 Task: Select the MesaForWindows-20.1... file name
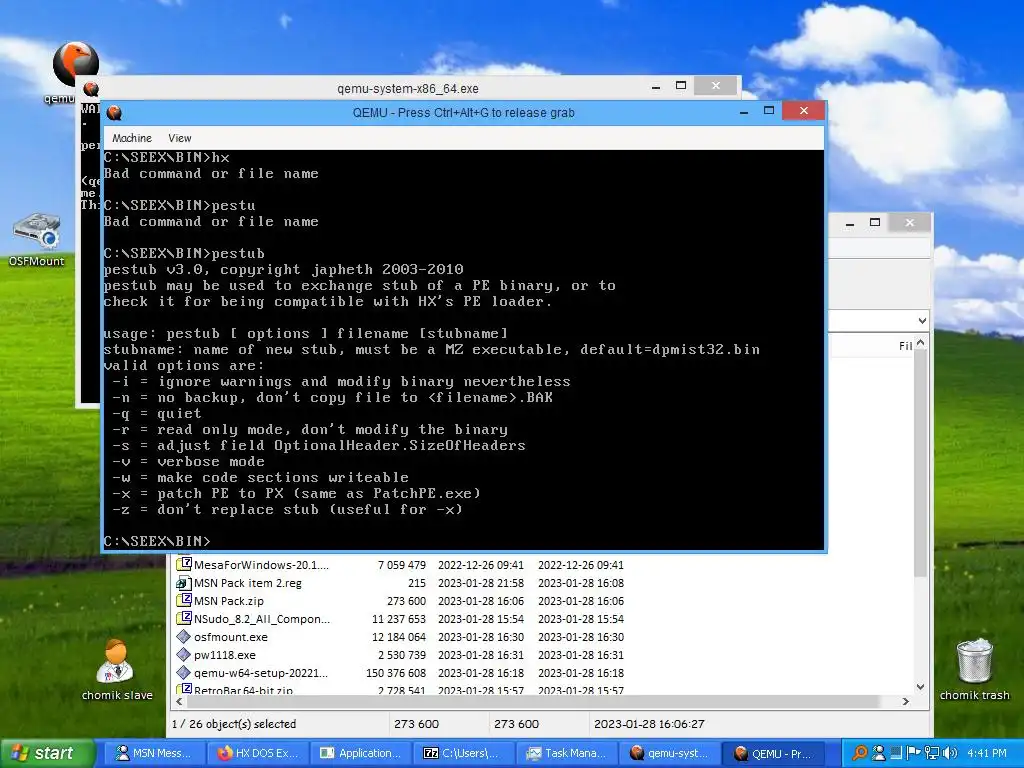pyautogui.click(x=261, y=565)
